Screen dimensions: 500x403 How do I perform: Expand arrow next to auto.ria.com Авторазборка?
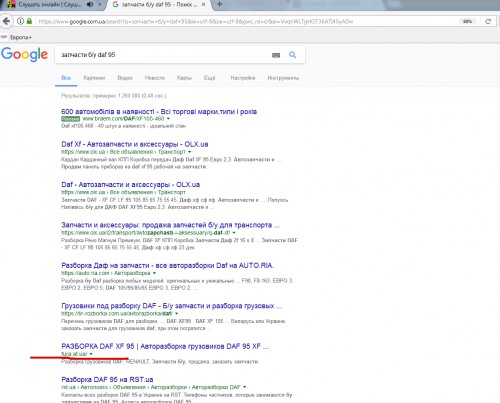(x=154, y=273)
